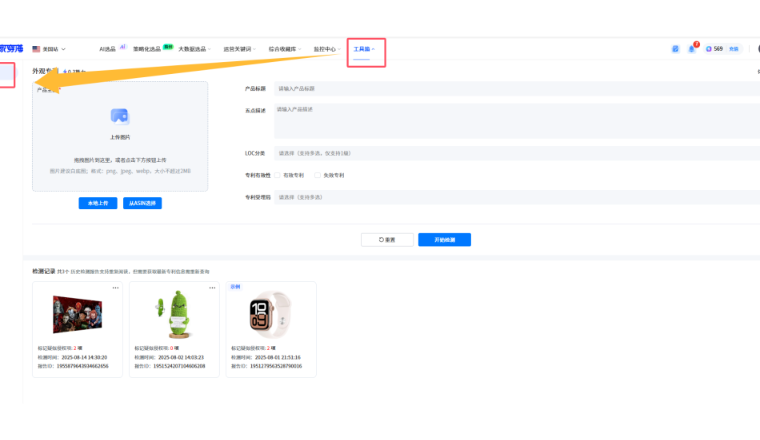Open the 策略化选品 menu item
The image size is (760, 440).
(147, 49)
